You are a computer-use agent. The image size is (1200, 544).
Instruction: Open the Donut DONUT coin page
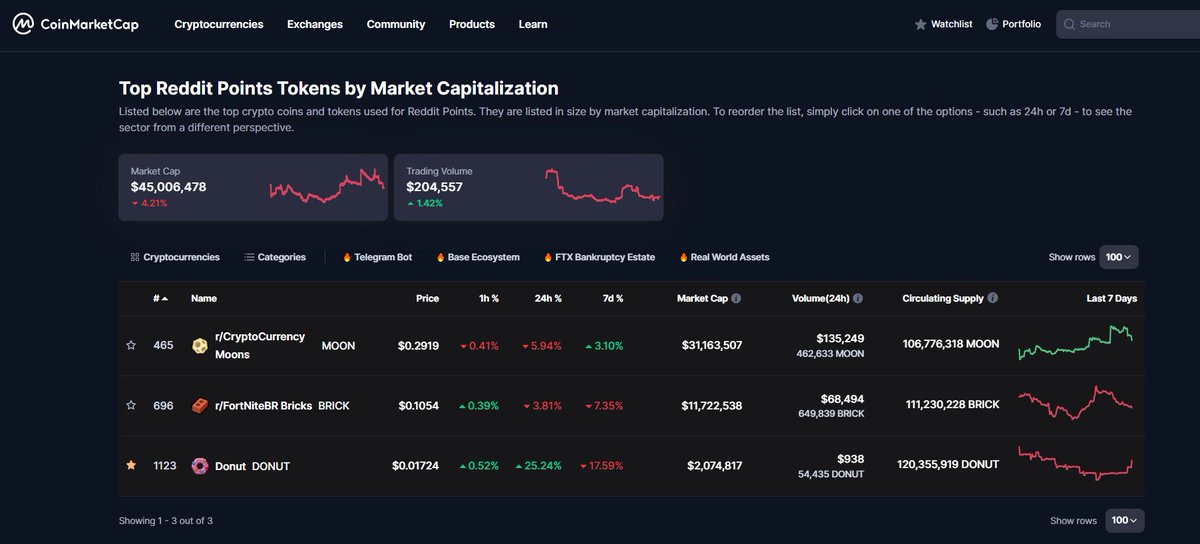pyautogui.click(x=252, y=466)
